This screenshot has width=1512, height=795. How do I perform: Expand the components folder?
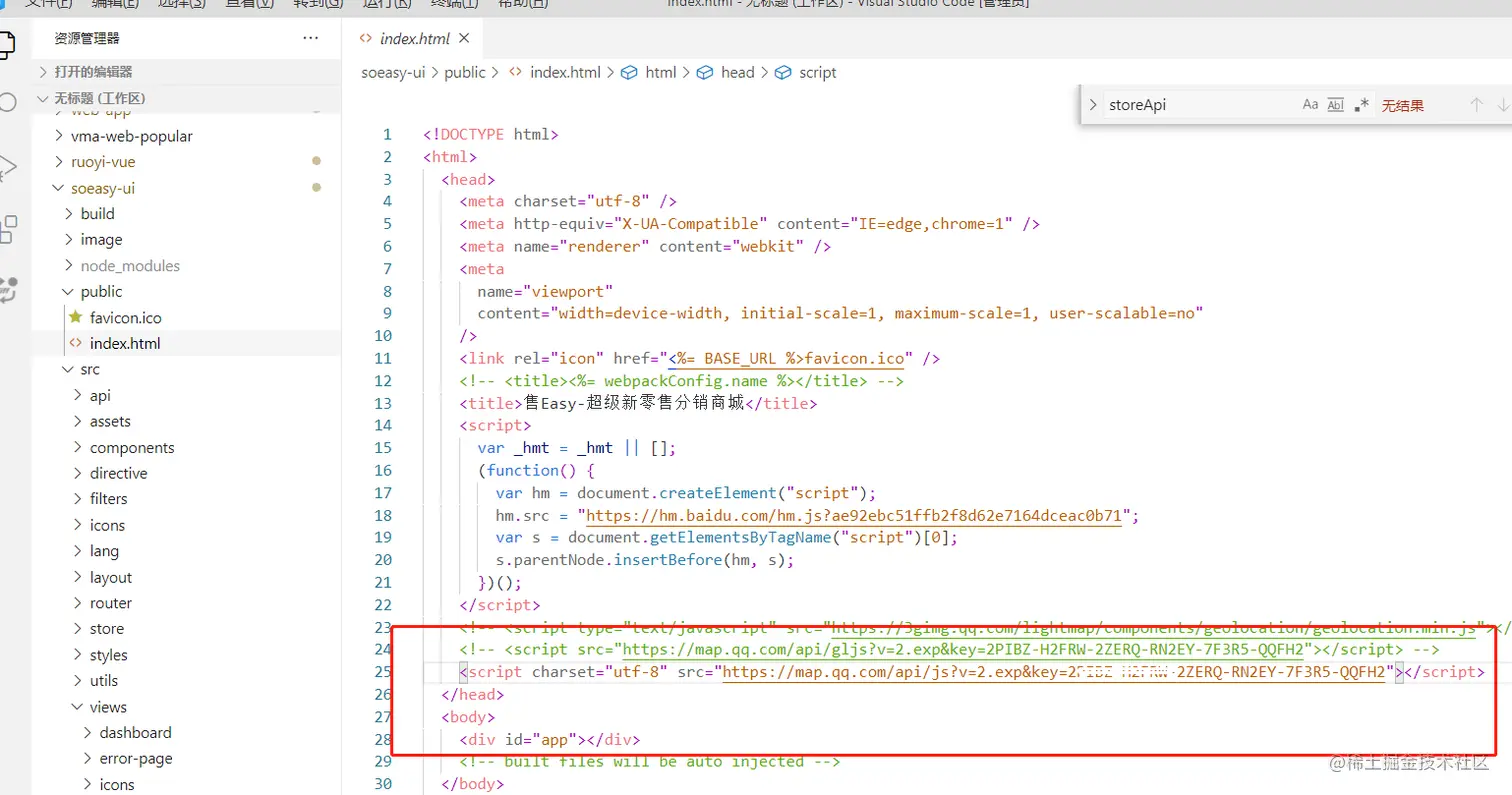pos(78,447)
